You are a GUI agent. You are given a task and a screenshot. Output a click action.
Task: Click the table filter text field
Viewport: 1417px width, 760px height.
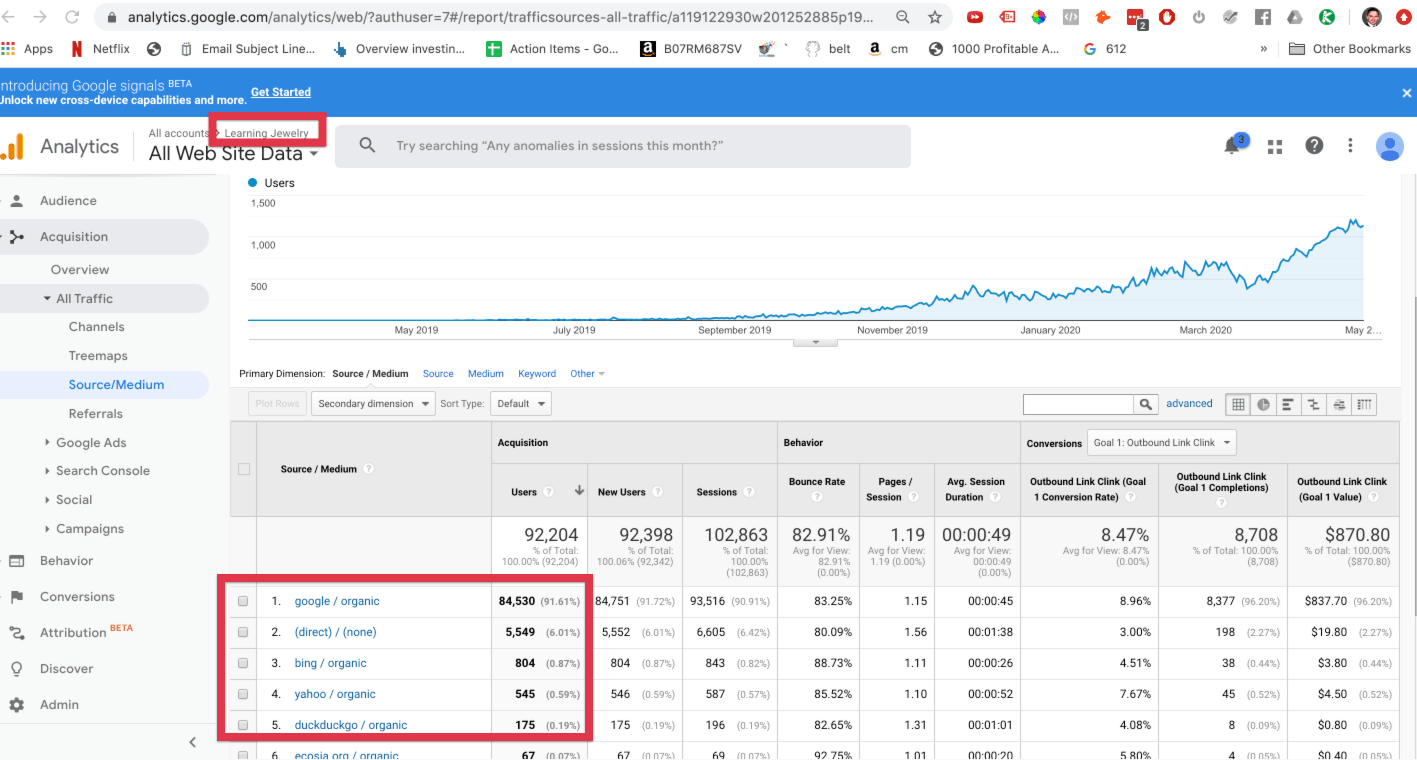[x=1078, y=404]
